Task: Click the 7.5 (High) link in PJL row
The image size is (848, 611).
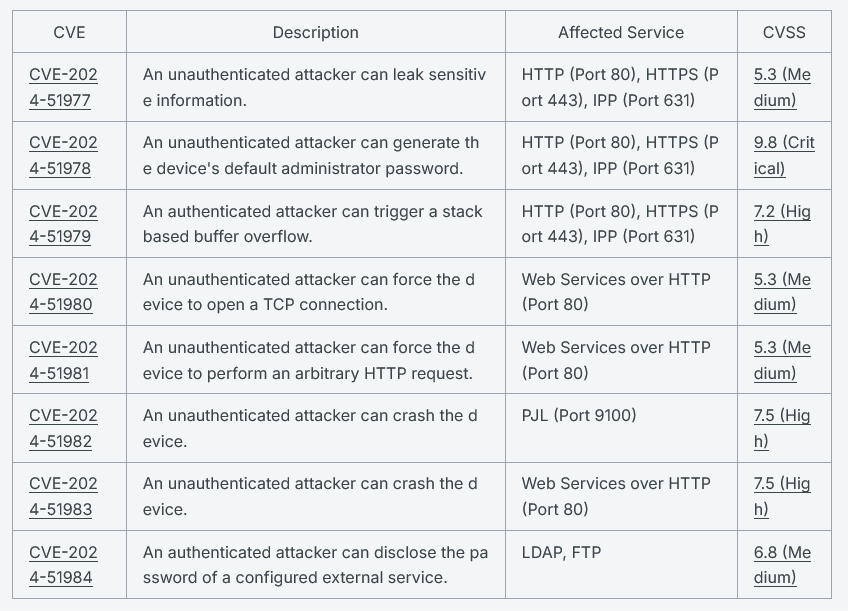Action: 782,428
